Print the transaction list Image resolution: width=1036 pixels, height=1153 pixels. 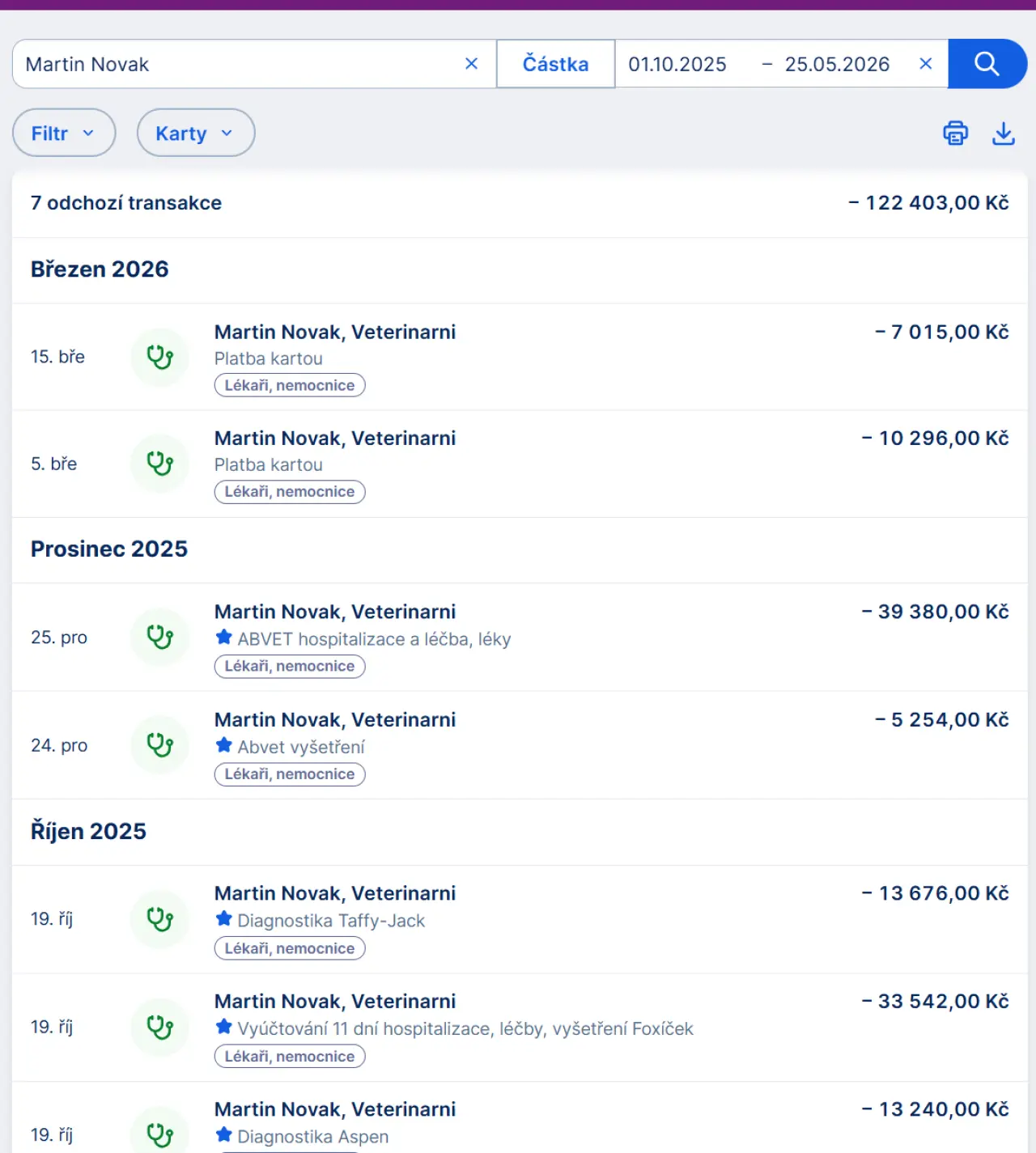(955, 133)
